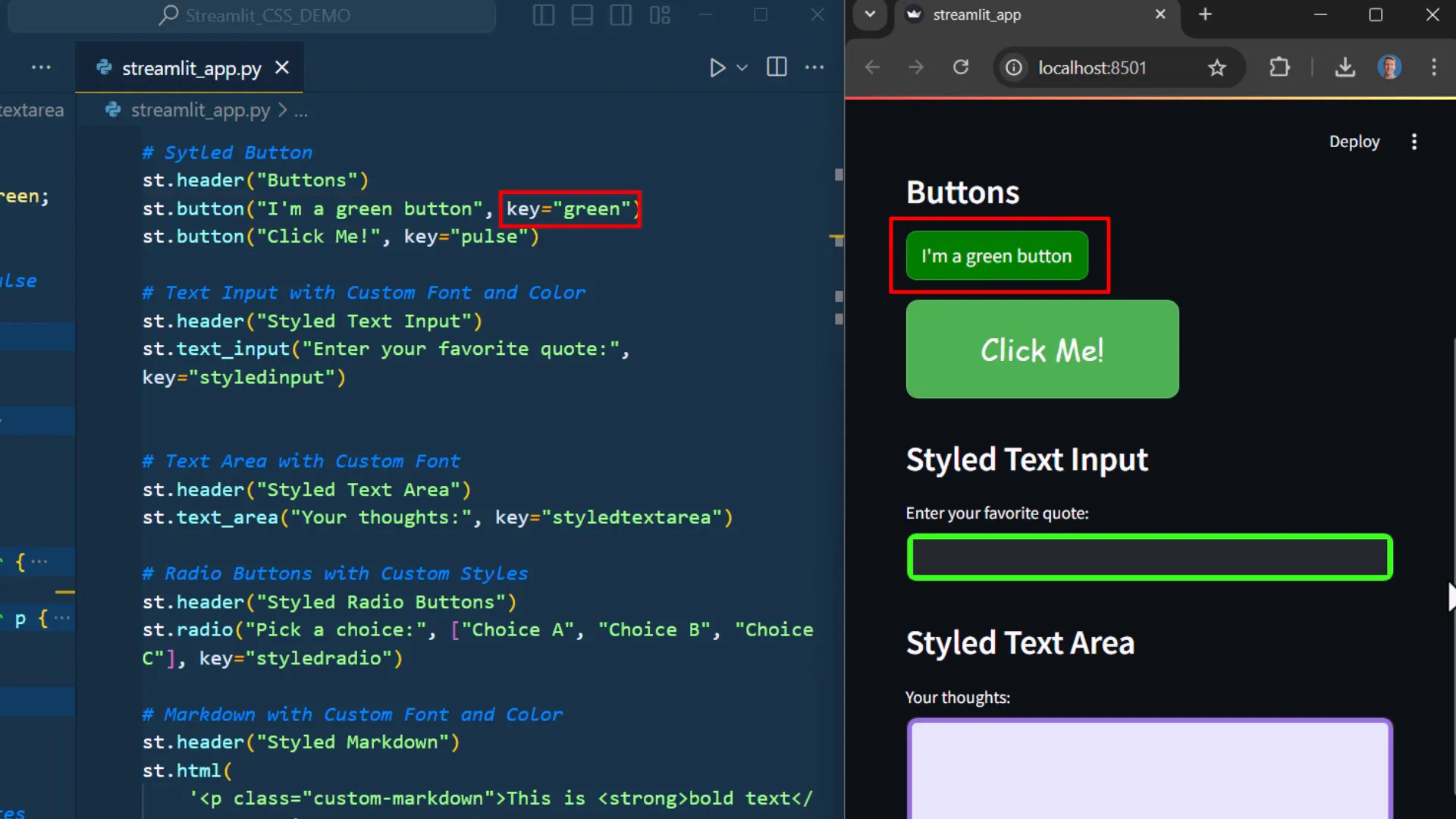Open editor More Actions ellipsis
1456x819 pixels.
click(814, 67)
